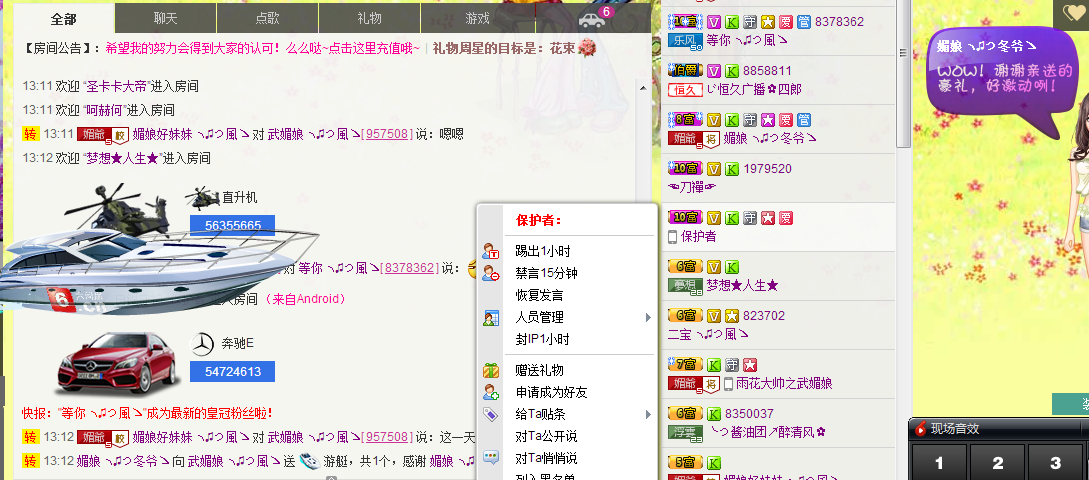Expand the 人员管理 submenu arrow
This screenshot has height=480, width=1089.
648,317
